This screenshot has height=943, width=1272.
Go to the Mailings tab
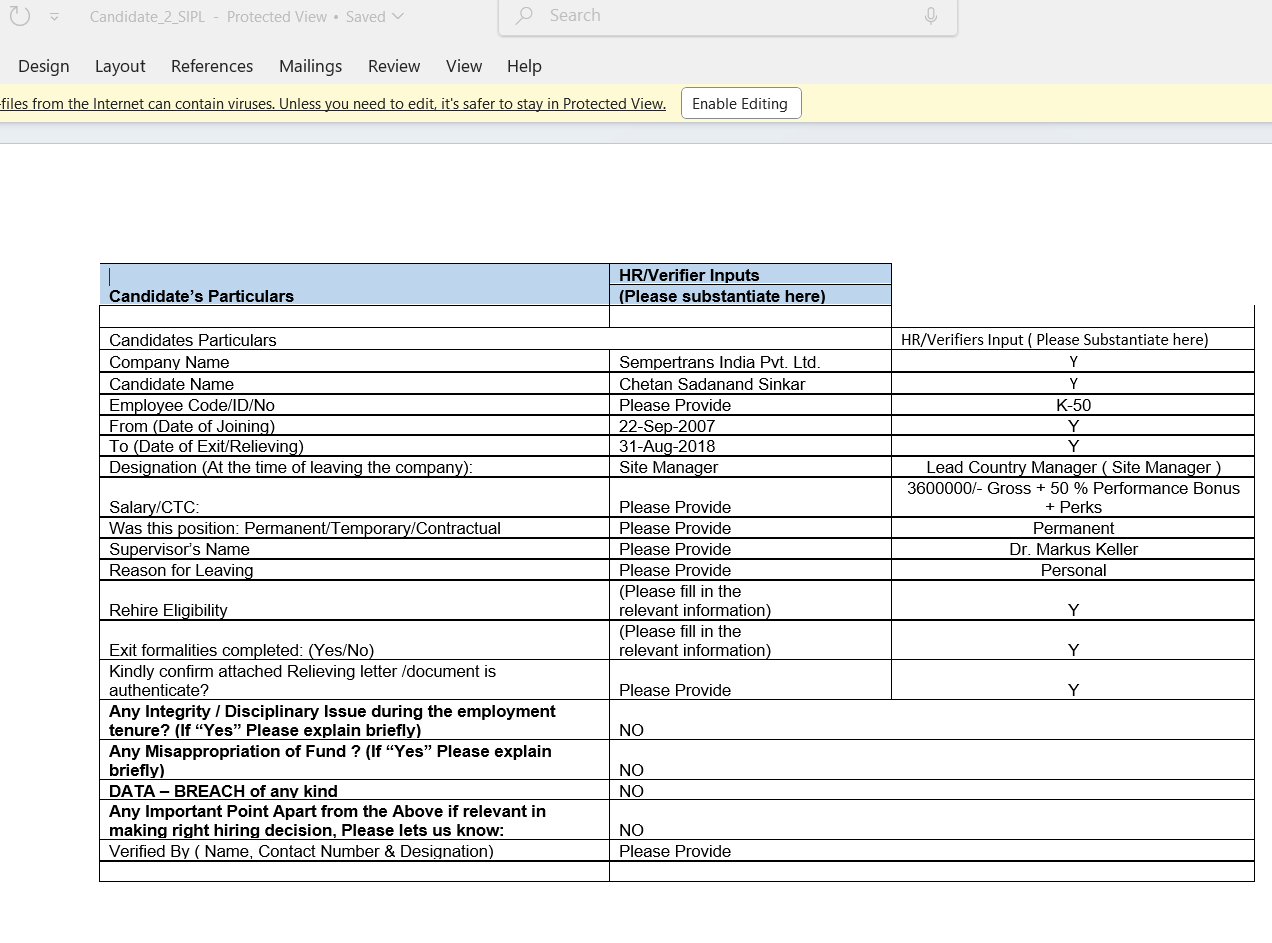point(310,66)
